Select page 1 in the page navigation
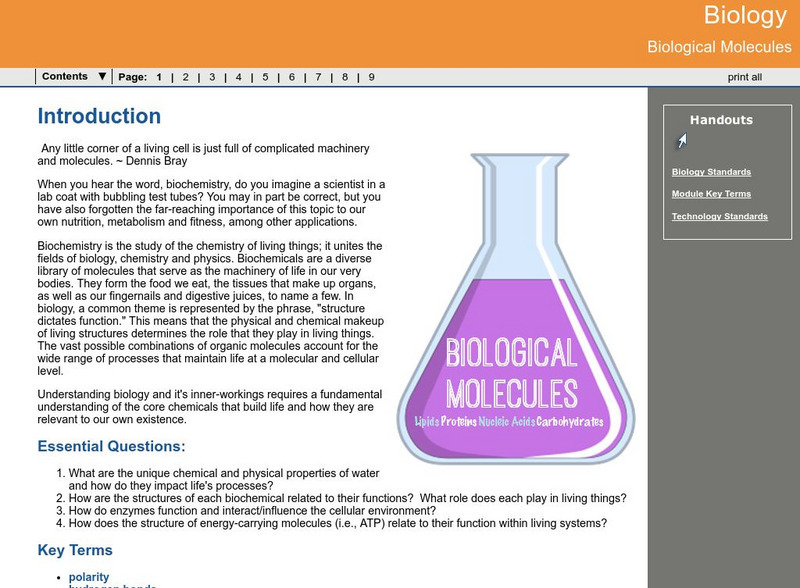Viewport: 800px width, 588px height. 160,75
